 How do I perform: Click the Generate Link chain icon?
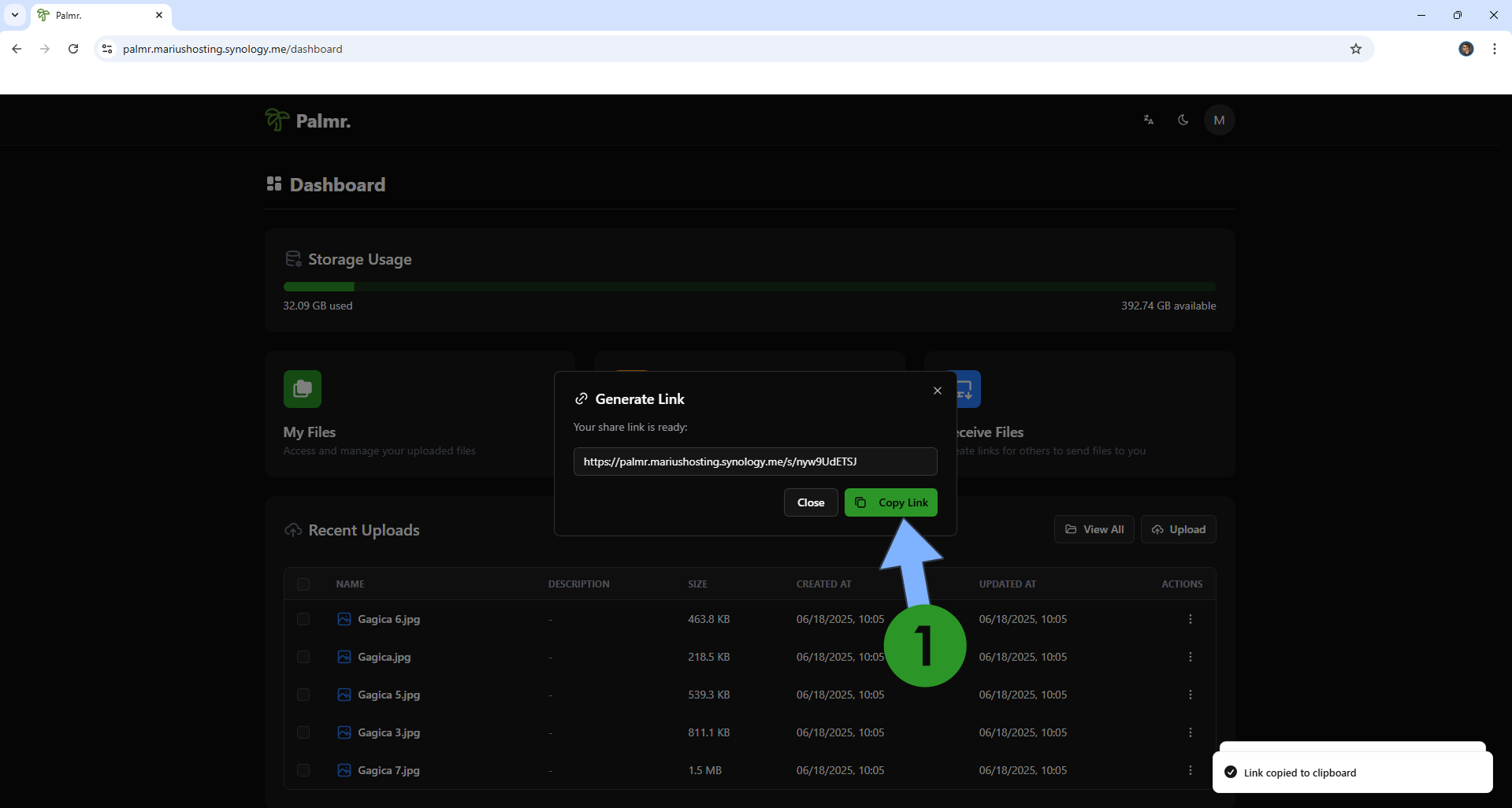click(581, 398)
